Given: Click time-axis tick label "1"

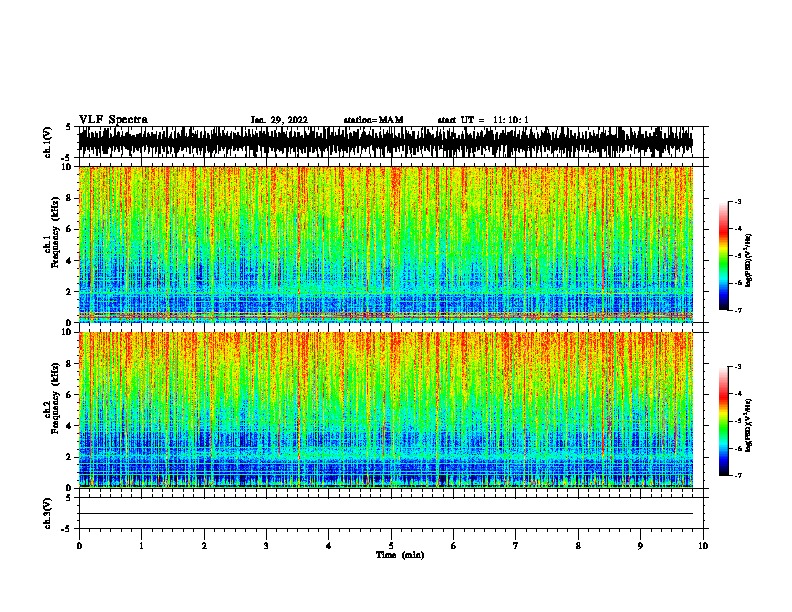Looking at the screenshot, I should click(141, 546).
